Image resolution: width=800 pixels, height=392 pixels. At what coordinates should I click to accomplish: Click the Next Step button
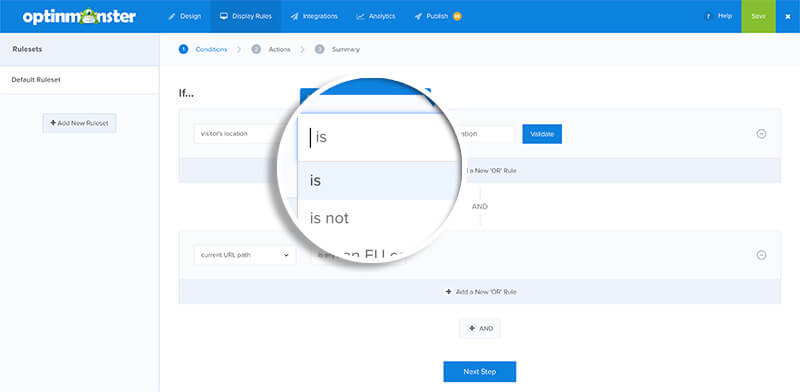(480, 372)
